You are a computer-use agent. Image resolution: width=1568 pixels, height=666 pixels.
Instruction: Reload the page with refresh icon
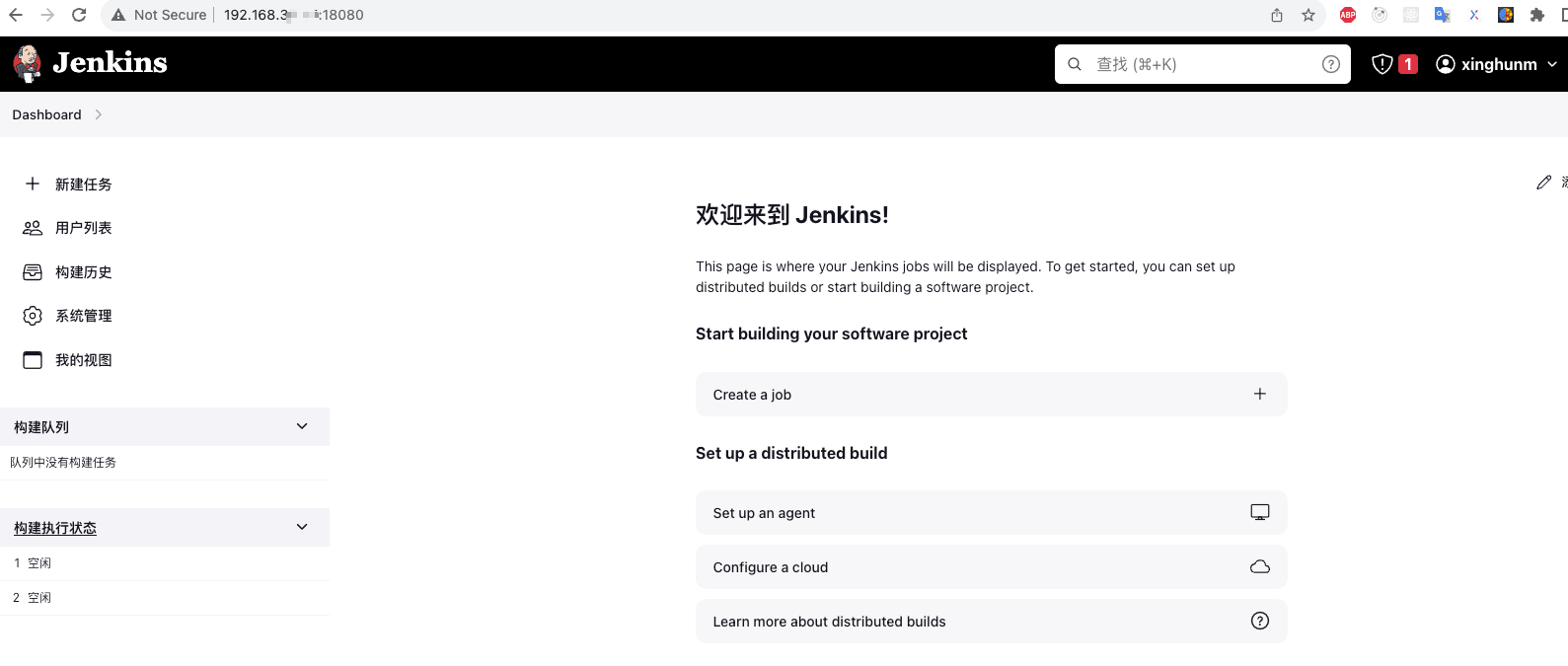79,15
